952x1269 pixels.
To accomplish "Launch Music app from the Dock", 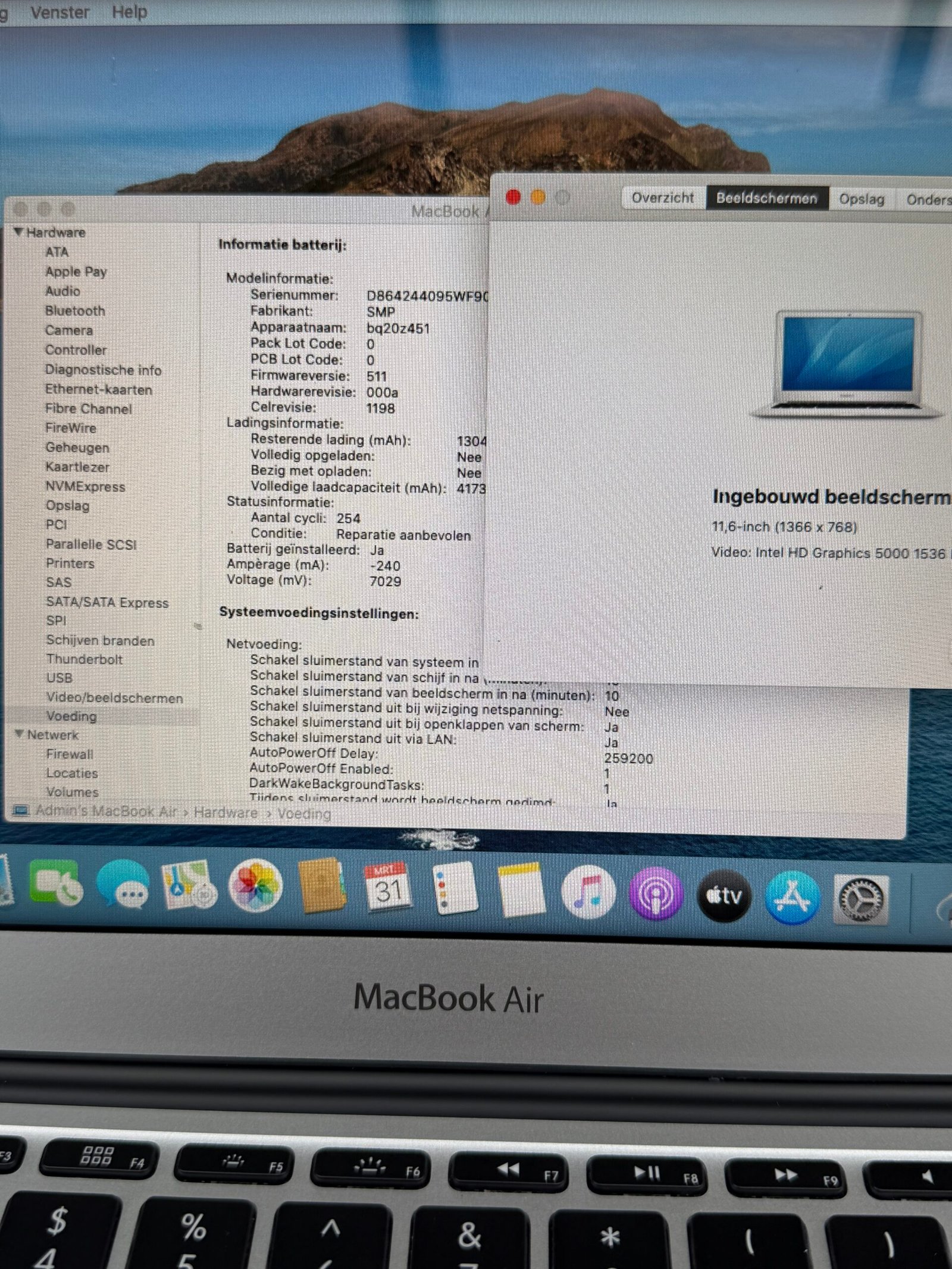I will [x=588, y=892].
